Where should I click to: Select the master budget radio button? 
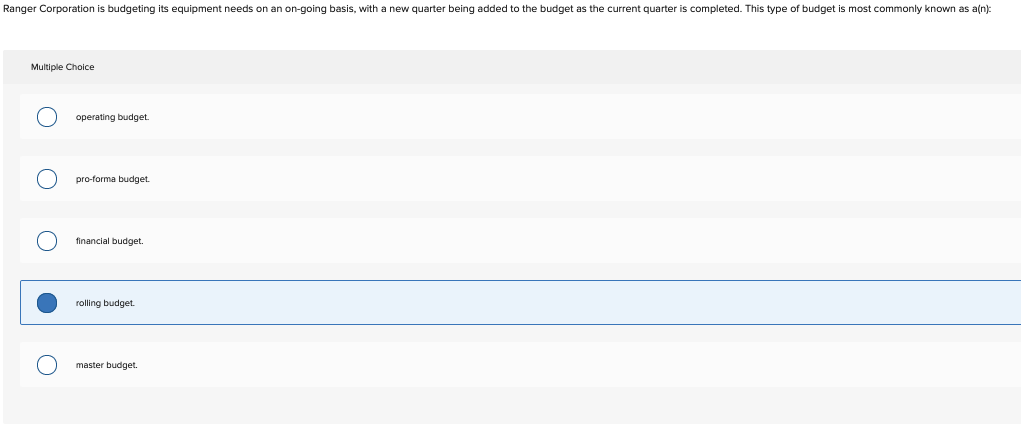point(47,365)
